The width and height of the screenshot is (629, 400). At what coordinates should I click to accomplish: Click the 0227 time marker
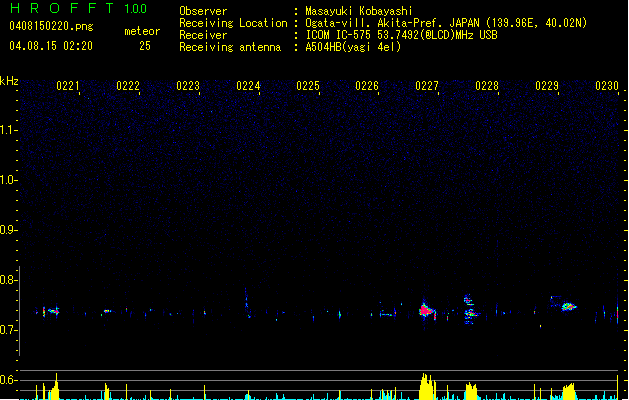[x=427, y=86]
